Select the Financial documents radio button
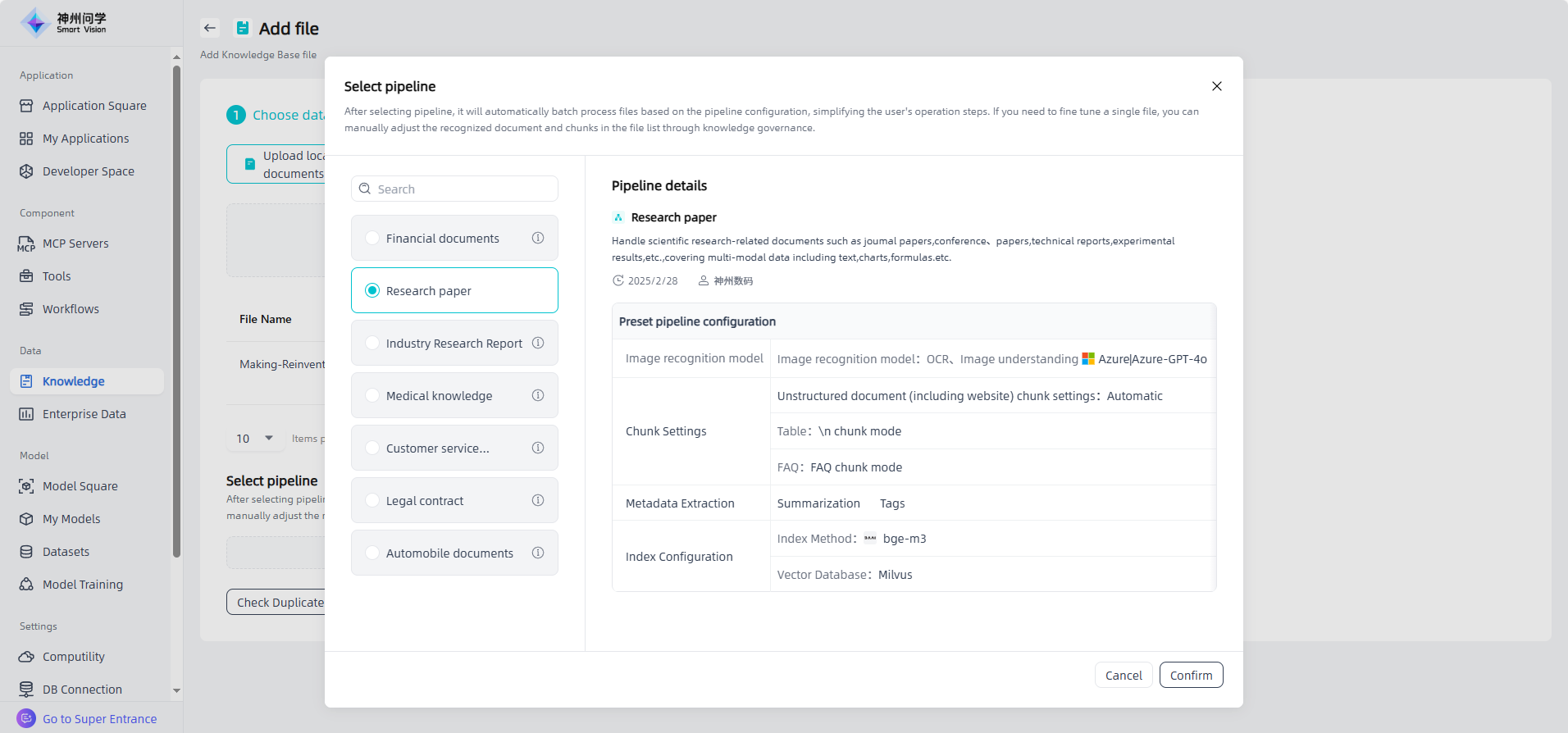Image resolution: width=1568 pixels, height=733 pixels. coord(372,238)
